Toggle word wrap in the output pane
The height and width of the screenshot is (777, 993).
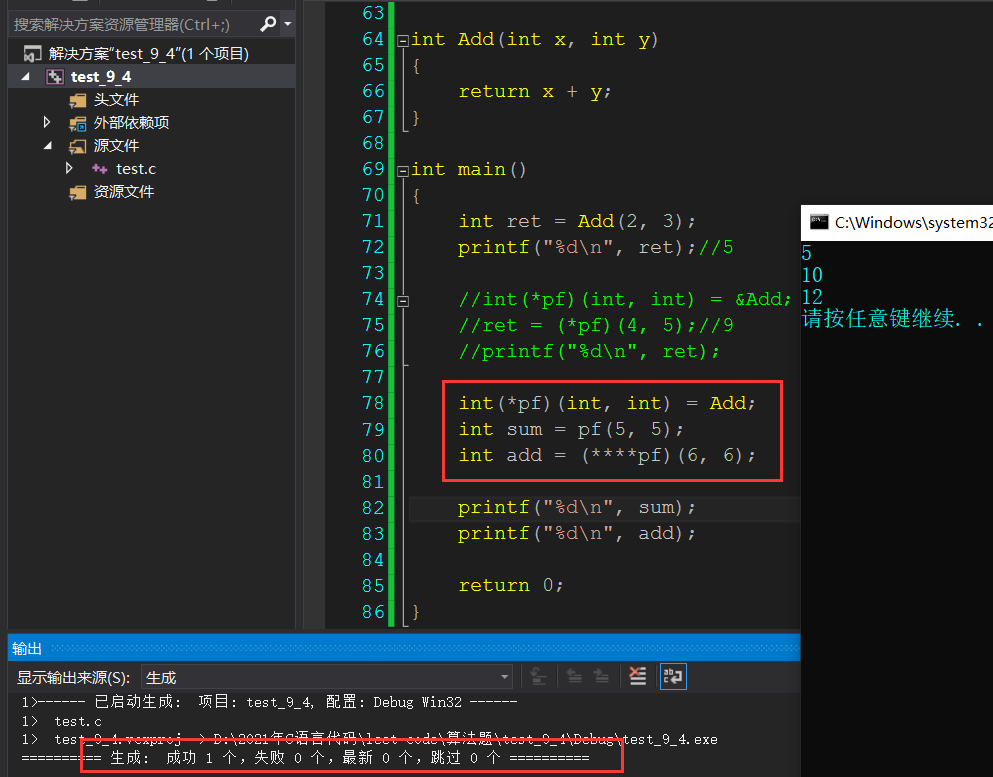point(673,676)
